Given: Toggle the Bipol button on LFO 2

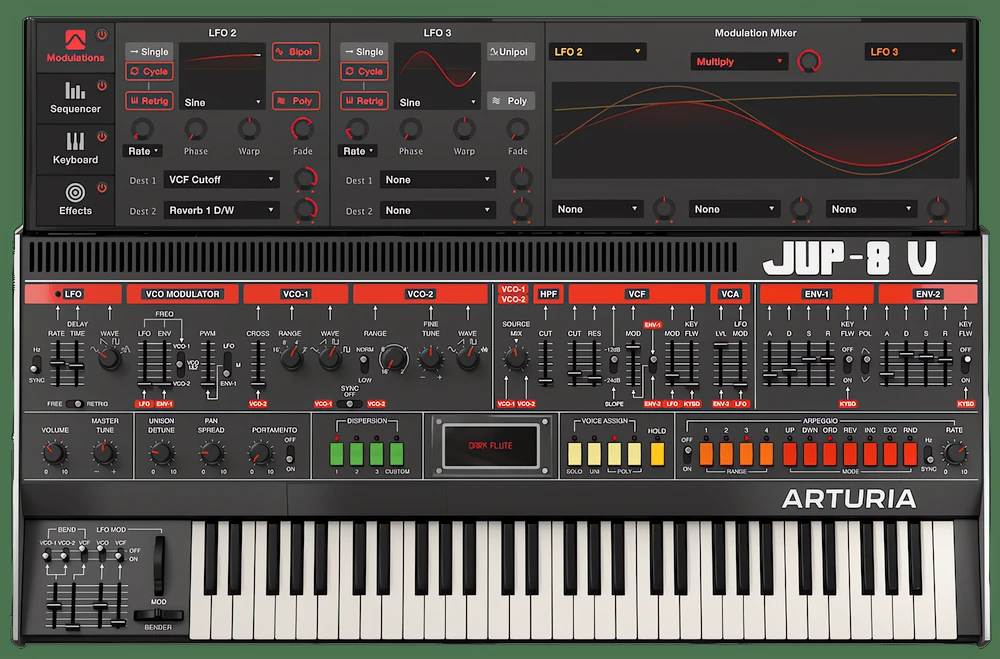Looking at the screenshot, I should (296, 52).
